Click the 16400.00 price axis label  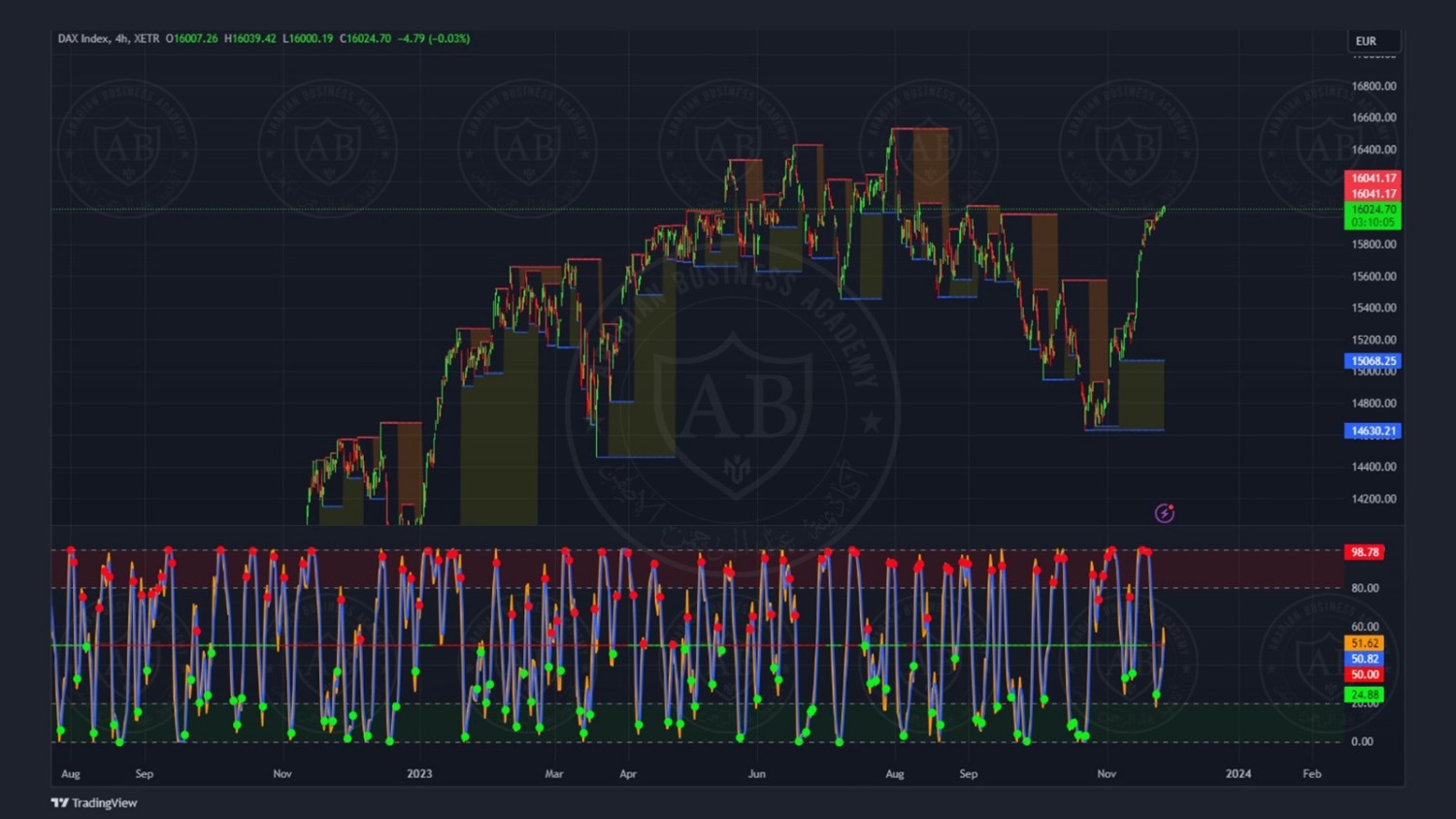(x=1373, y=149)
